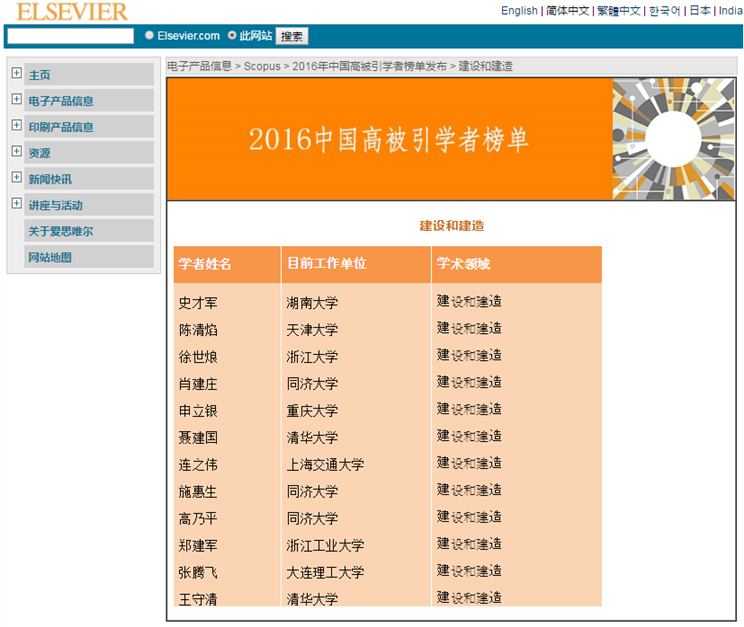Click 浙江大学 affiliation cell
Screen dimensions: 744x627
point(312,357)
